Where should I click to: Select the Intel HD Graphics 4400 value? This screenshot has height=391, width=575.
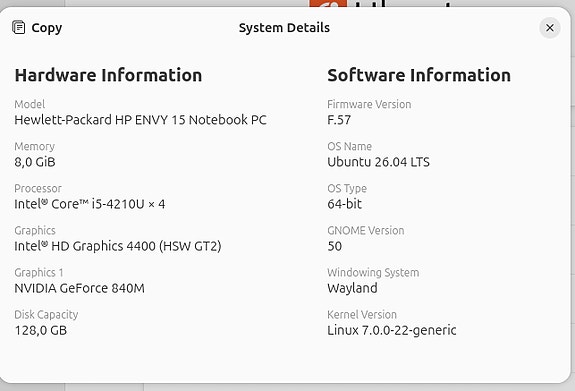[118, 246]
